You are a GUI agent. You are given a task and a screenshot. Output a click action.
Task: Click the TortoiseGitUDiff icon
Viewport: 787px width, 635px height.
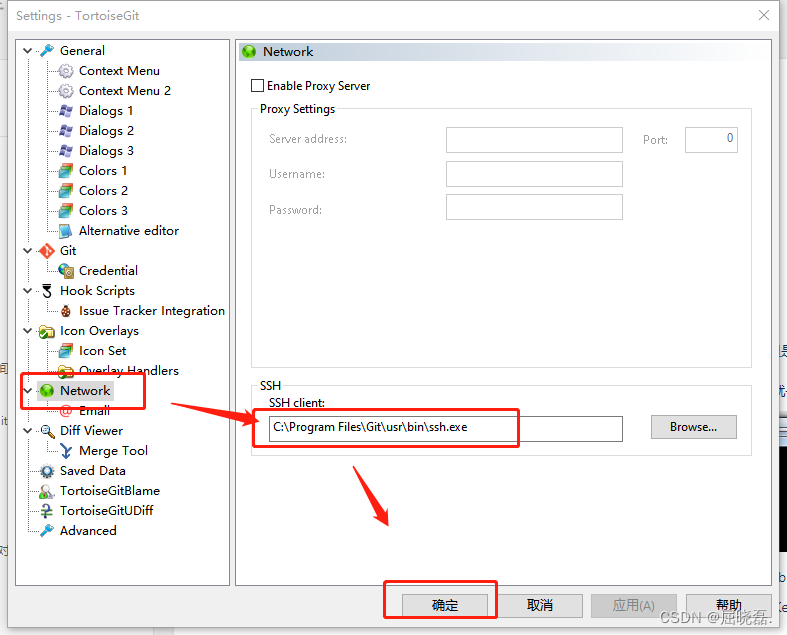[47, 511]
